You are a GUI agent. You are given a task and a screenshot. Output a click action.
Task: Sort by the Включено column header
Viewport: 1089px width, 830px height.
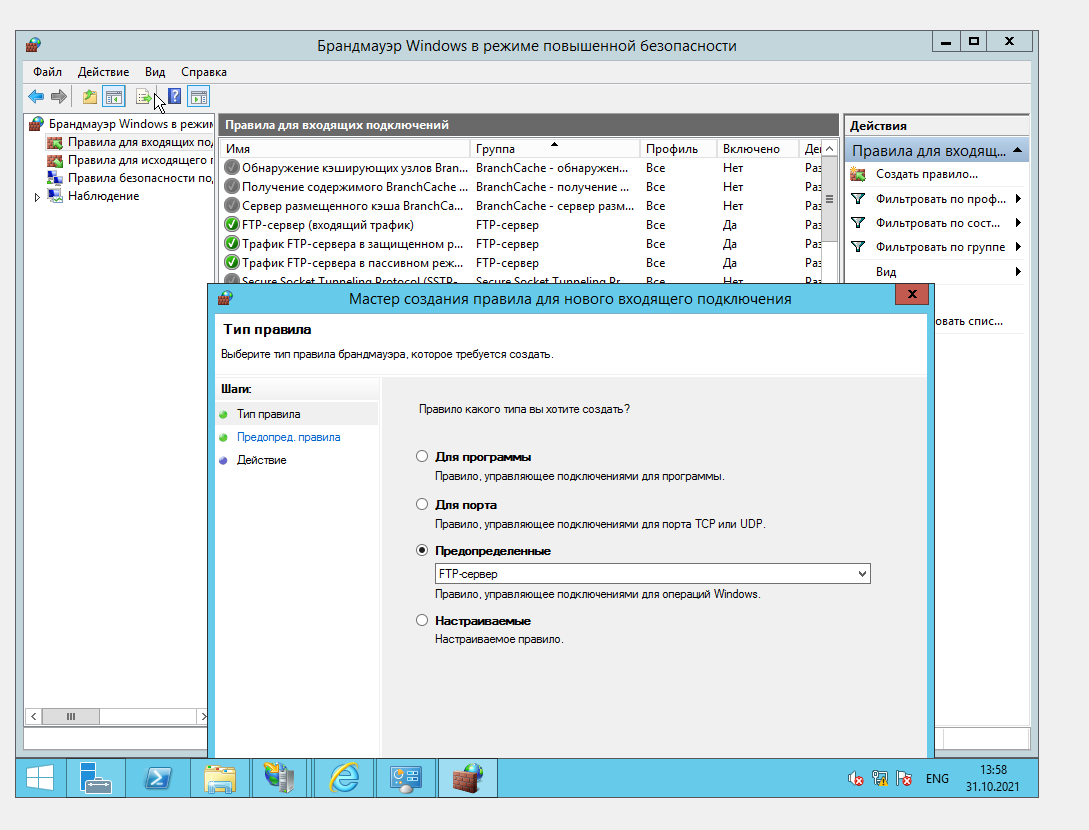coord(758,149)
